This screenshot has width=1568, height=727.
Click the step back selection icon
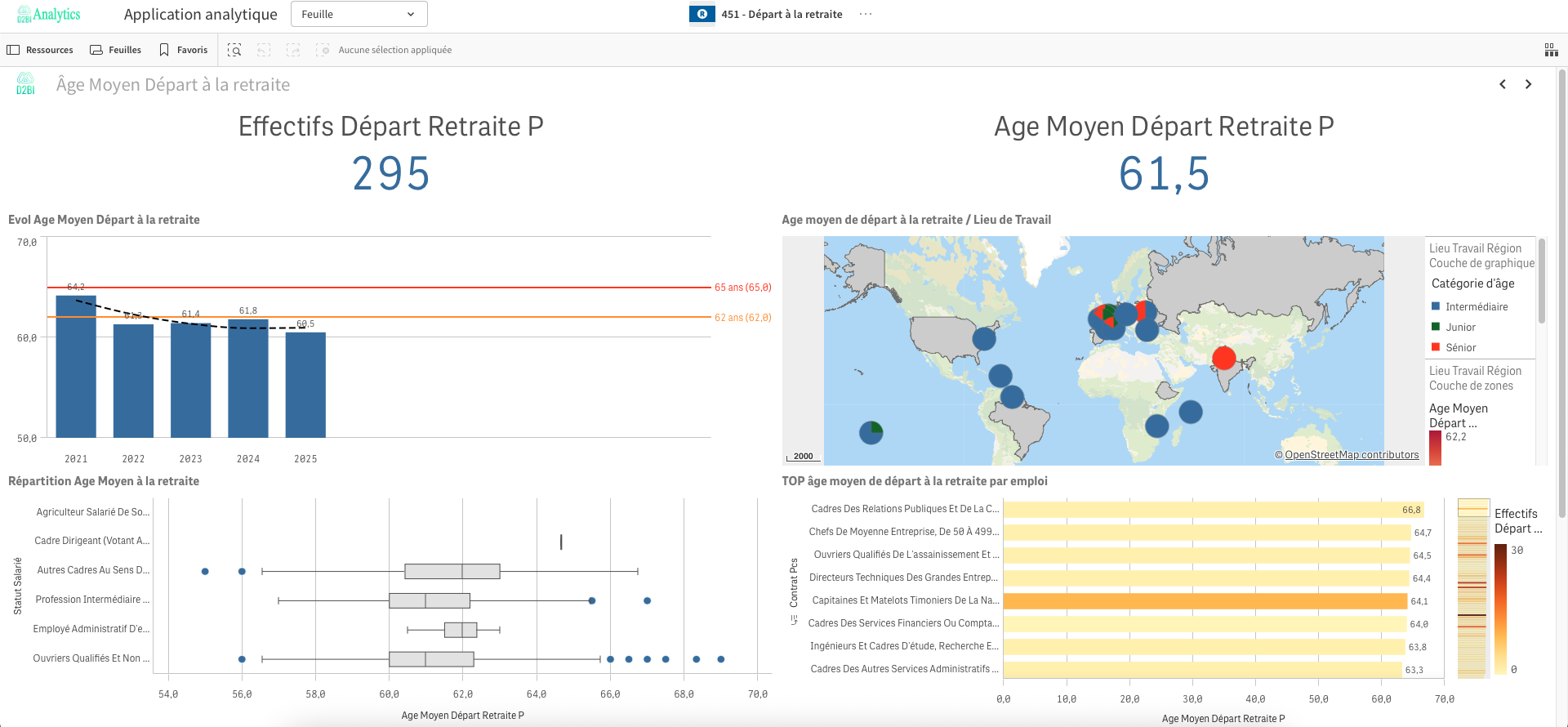click(264, 50)
